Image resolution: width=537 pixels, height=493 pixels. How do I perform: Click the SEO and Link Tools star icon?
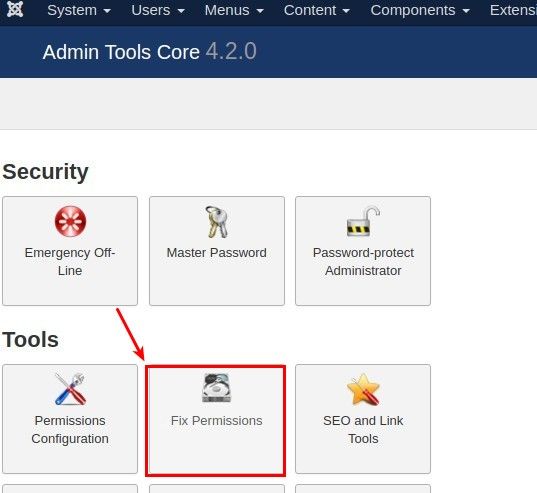click(363, 389)
